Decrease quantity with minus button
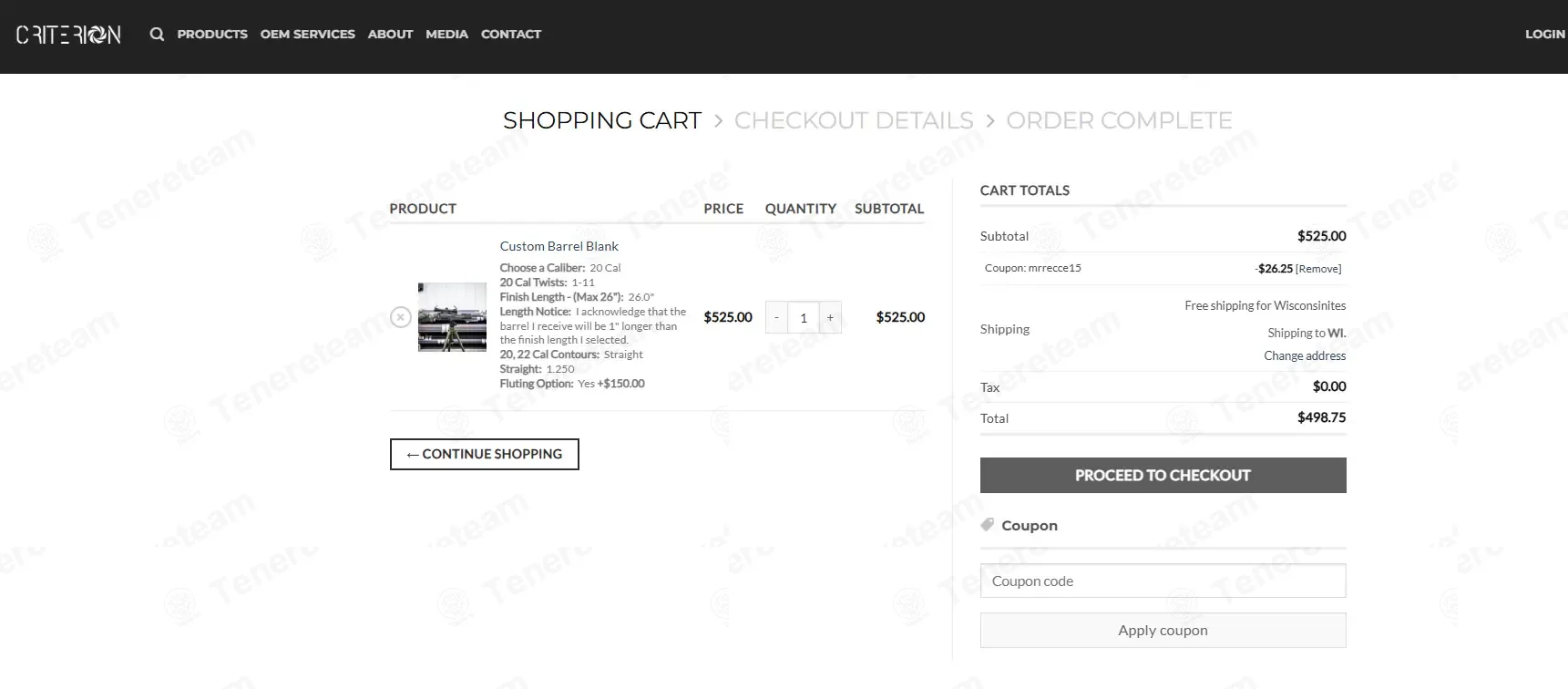This screenshot has height=689, width=1568. point(776,317)
